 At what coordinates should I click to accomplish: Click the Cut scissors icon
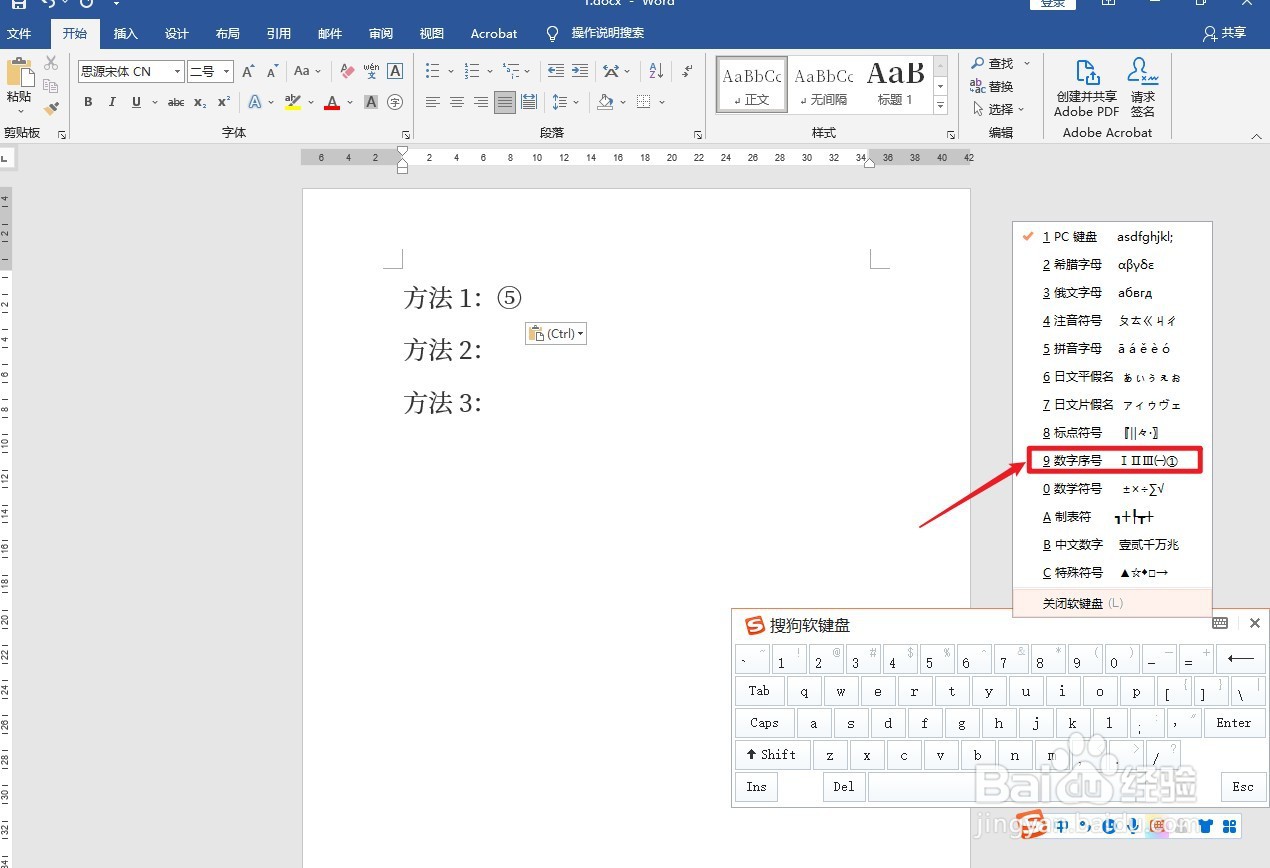click(51, 64)
